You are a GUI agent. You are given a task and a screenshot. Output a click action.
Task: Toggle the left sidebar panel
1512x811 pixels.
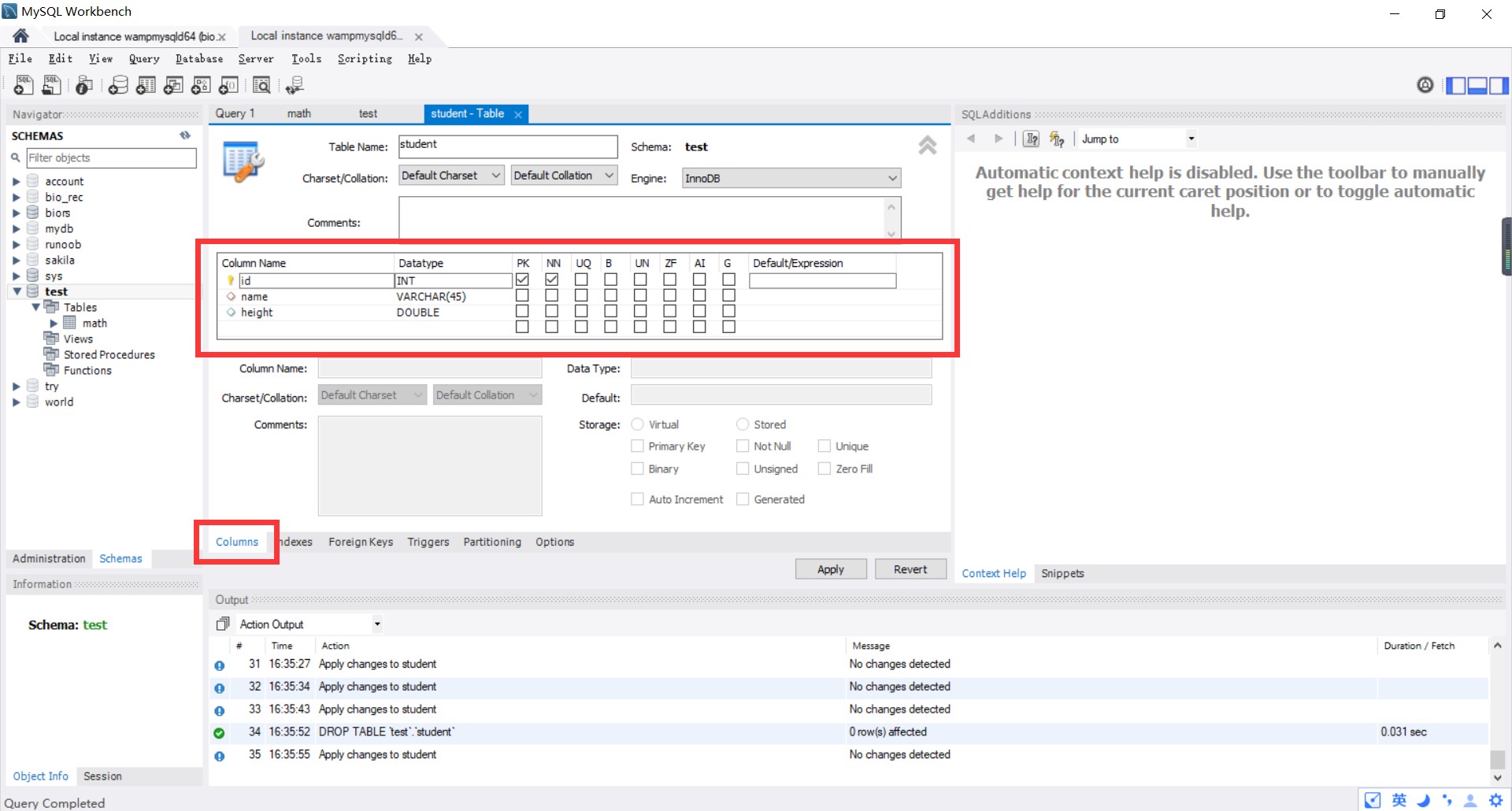[x=1456, y=85]
